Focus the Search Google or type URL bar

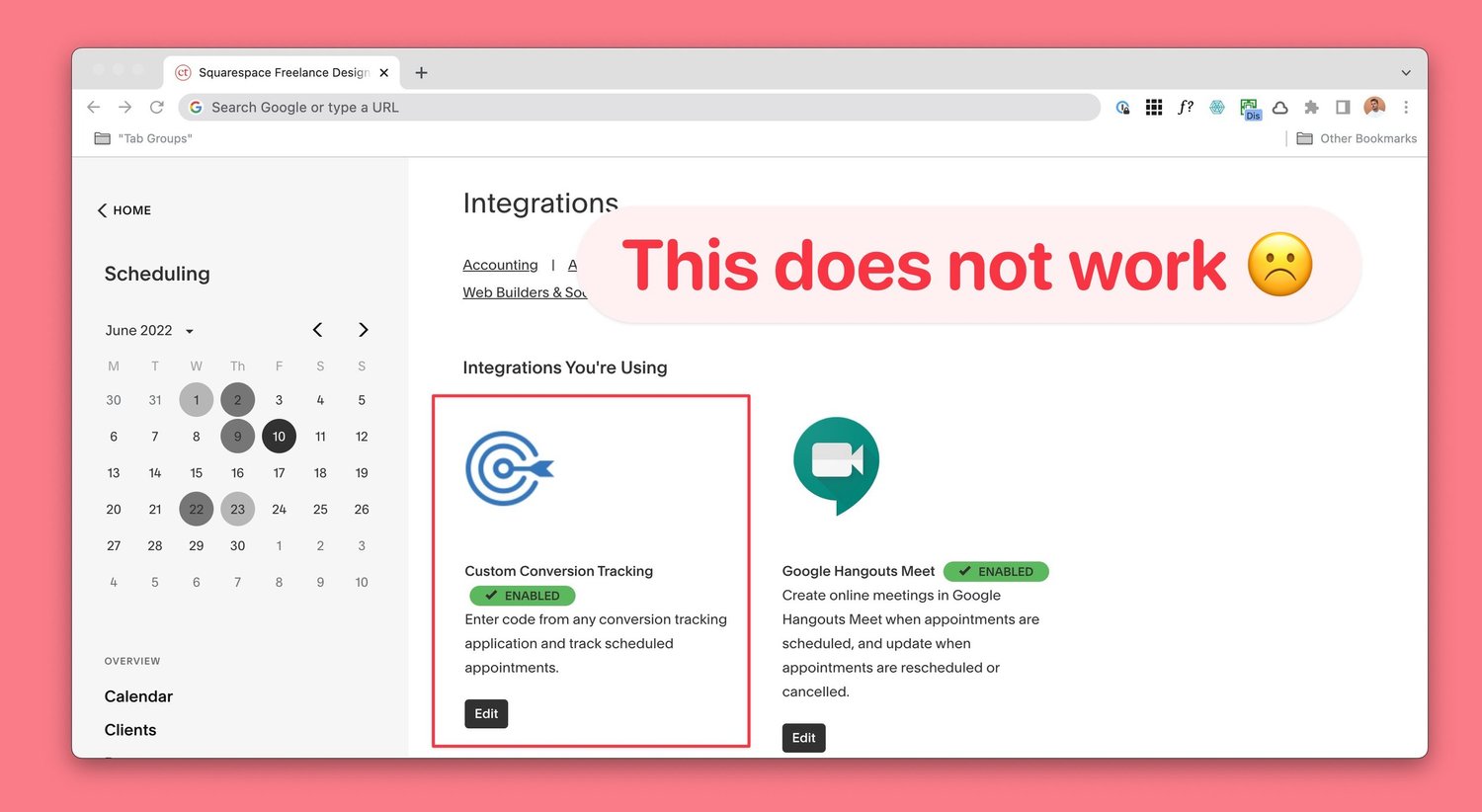tap(639, 107)
